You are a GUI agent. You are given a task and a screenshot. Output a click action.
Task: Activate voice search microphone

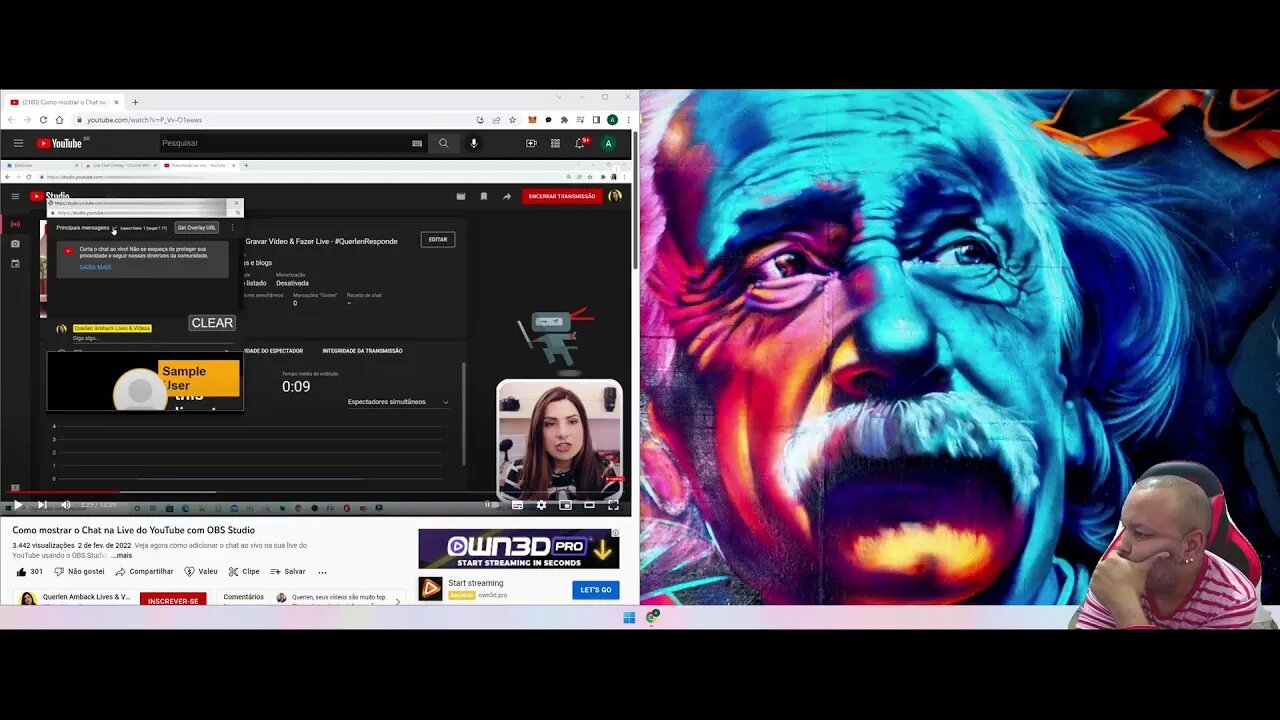(x=474, y=143)
